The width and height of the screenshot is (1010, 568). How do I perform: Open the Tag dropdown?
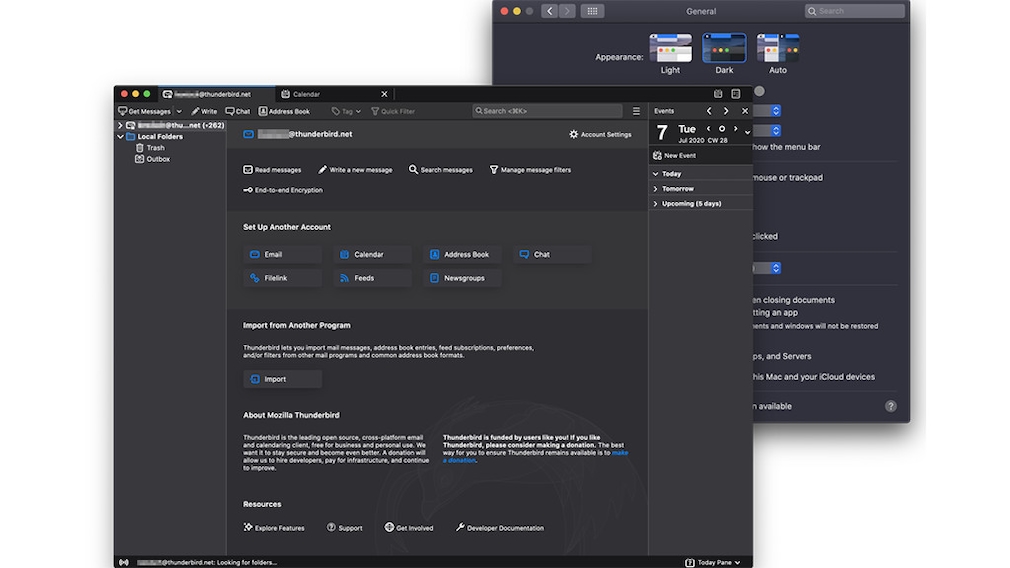pyautogui.click(x=346, y=111)
